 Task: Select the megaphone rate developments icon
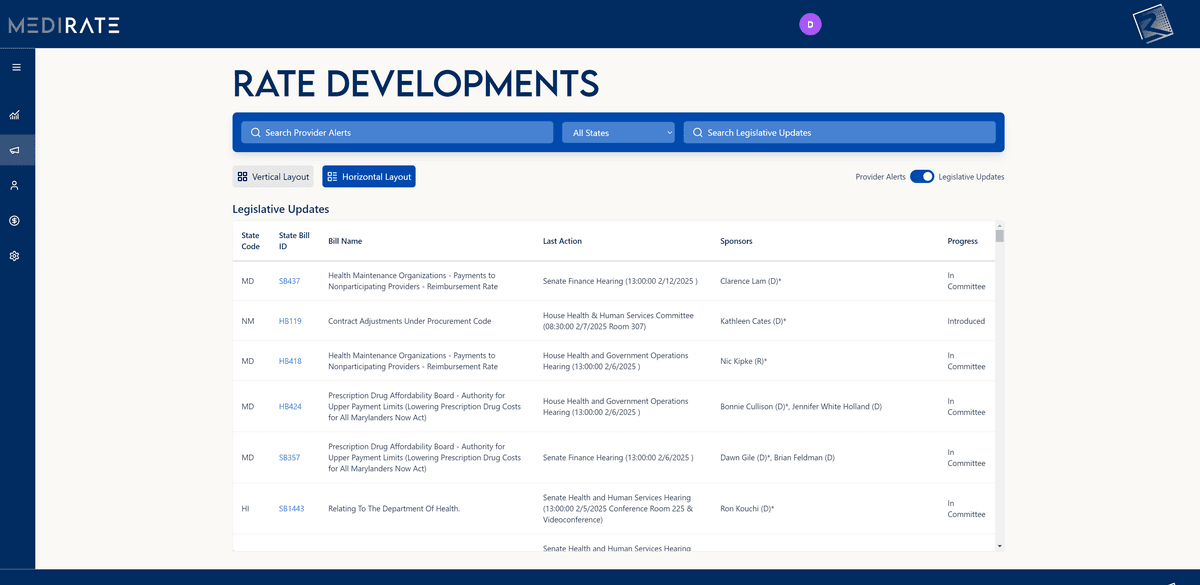point(16,150)
